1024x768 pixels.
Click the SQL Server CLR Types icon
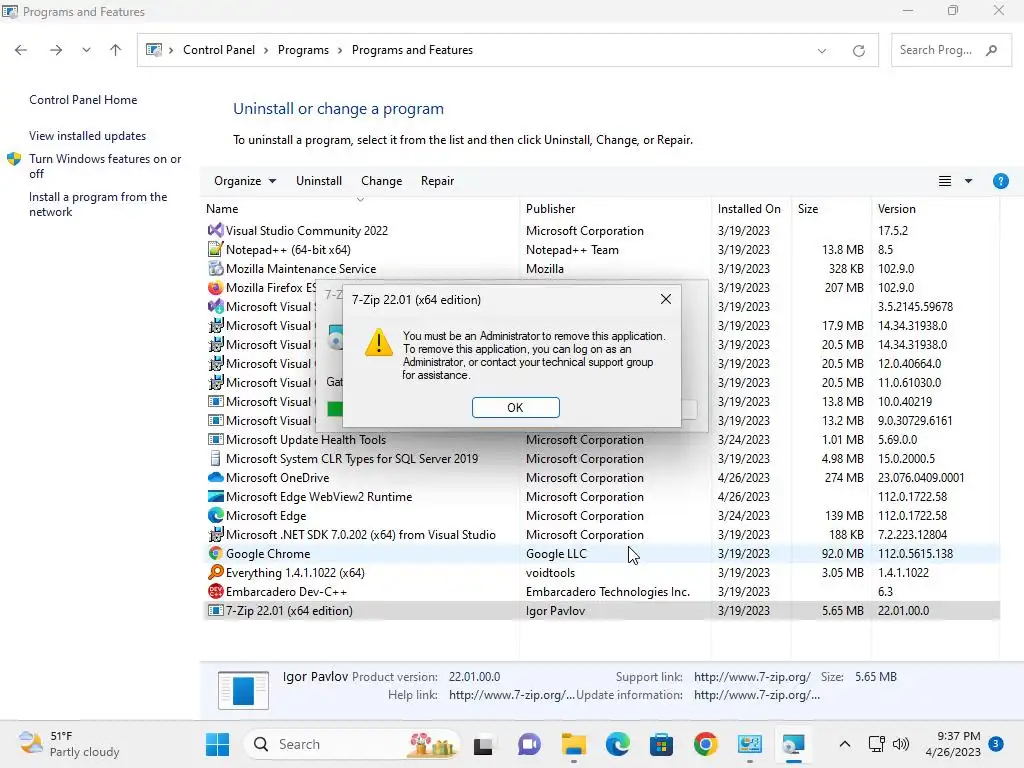coord(215,458)
